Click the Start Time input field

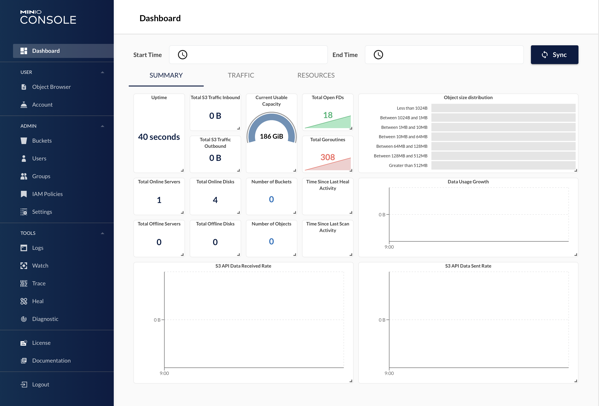coord(248,55)
